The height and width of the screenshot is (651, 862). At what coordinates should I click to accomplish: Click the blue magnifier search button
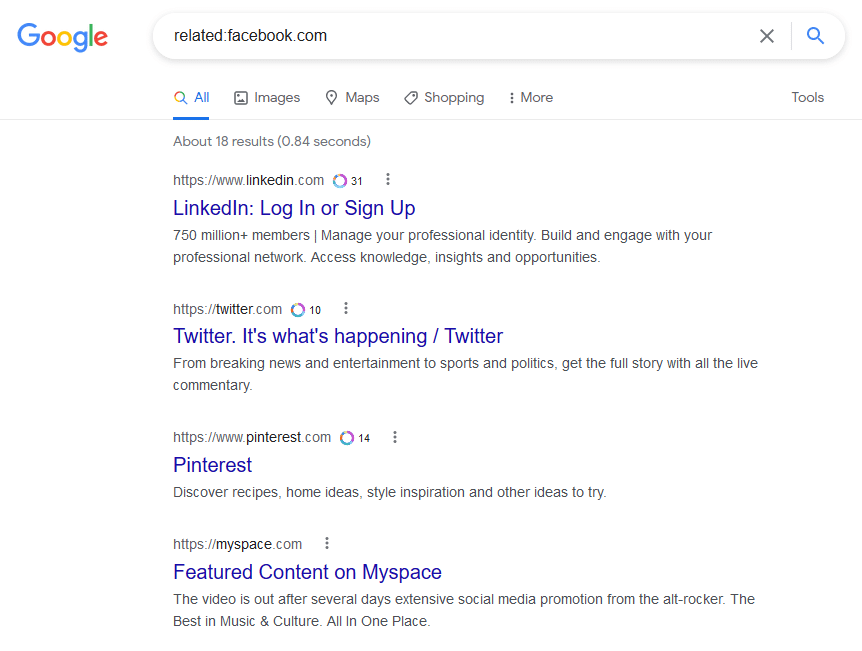[815, 36]
